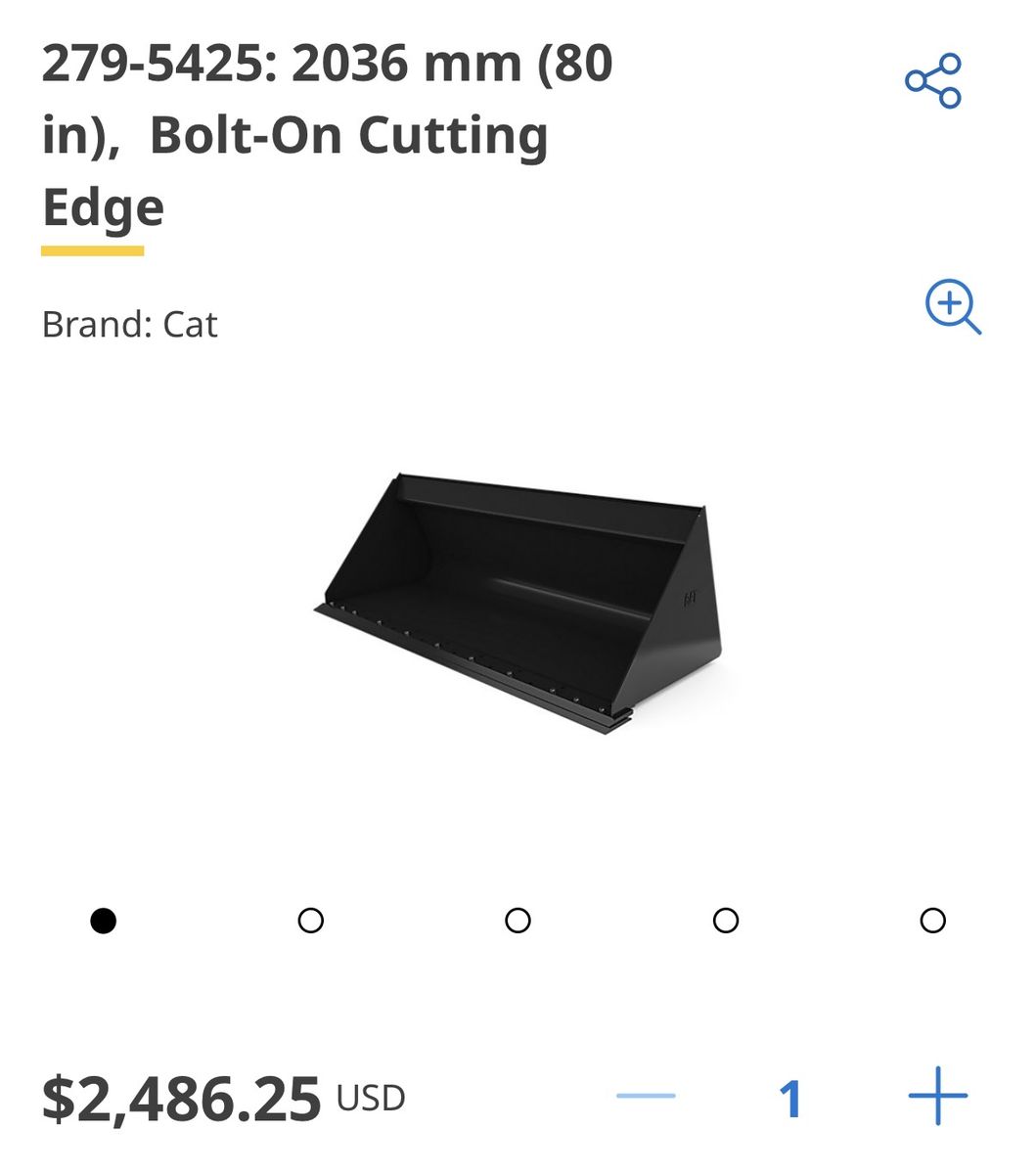Viewport: 1036px width, 1174px height.
Task: Switch to the second image carousel dot
Action: [x=310, y=921]
